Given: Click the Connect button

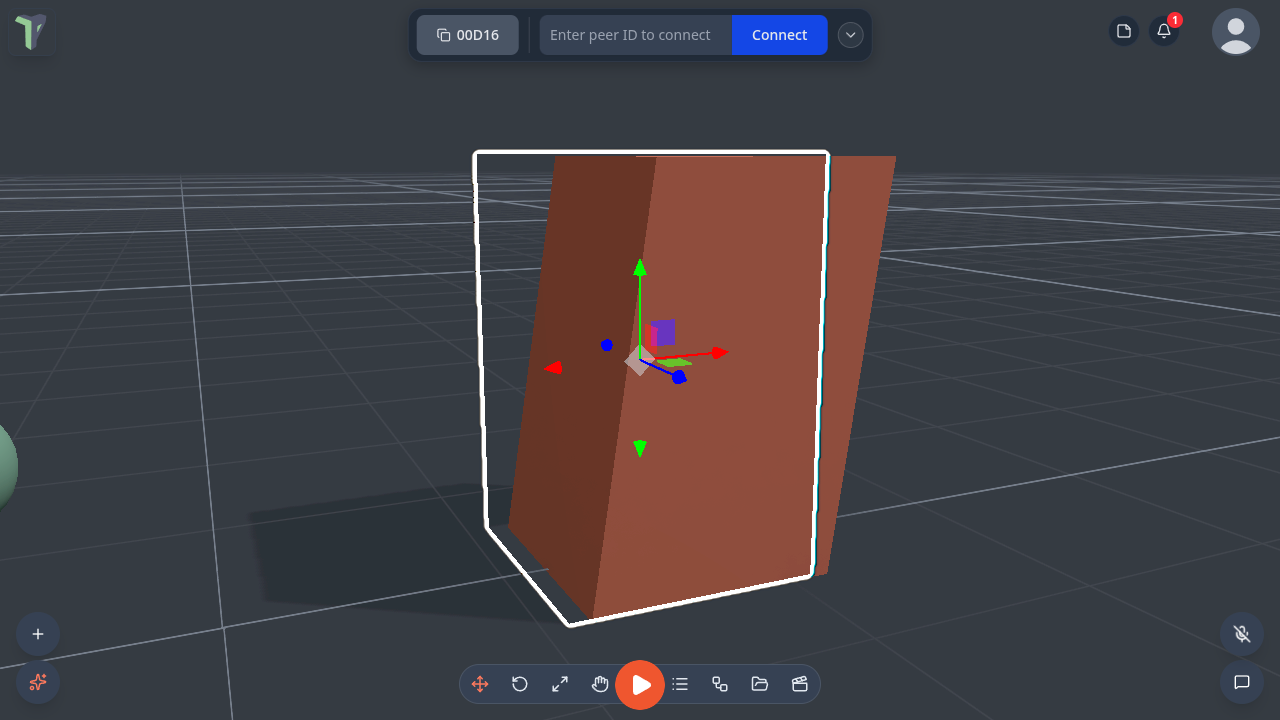Looking at the screenshot, I should 780,35.
